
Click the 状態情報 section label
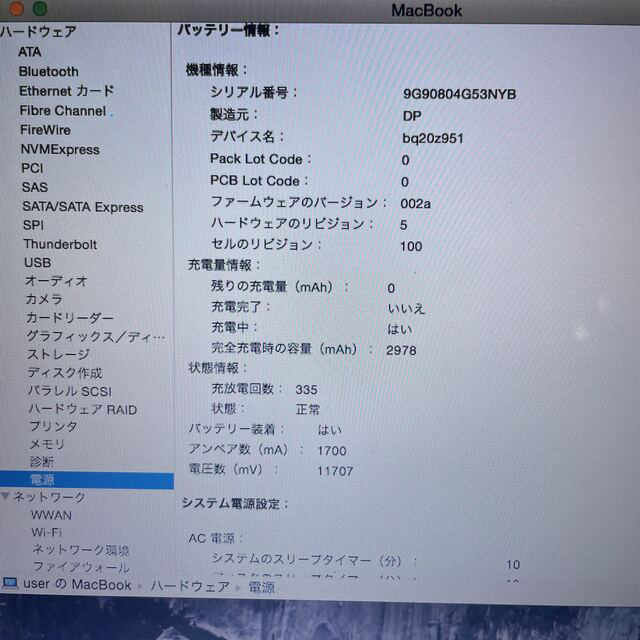[218, 368]
